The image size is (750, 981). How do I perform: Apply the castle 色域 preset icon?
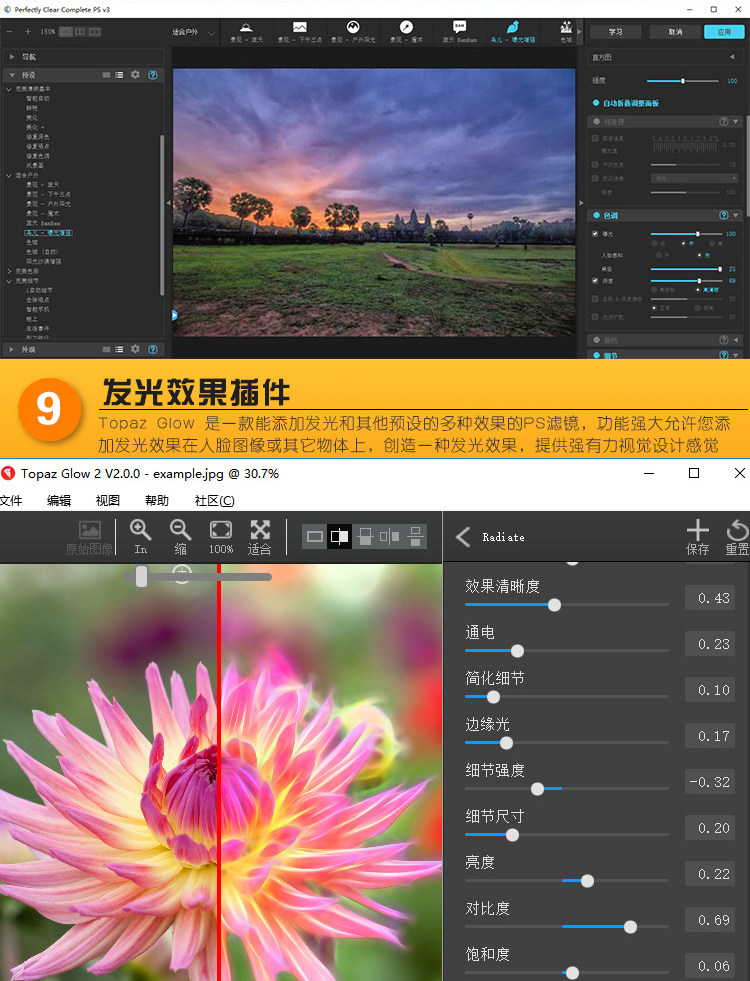pyautogui.click(x=566, y=27)
